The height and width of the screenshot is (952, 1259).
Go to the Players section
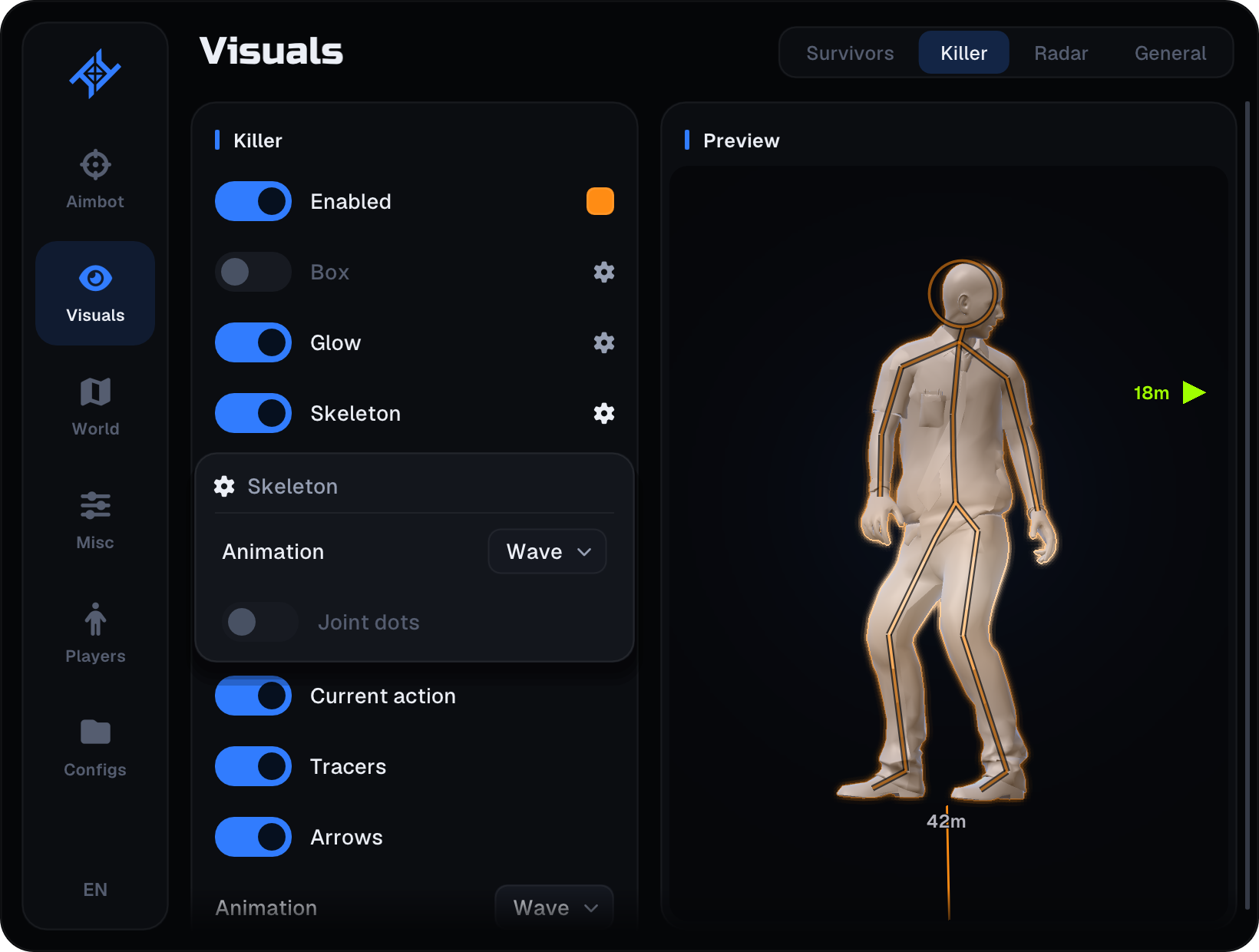[x=95, y=633]
